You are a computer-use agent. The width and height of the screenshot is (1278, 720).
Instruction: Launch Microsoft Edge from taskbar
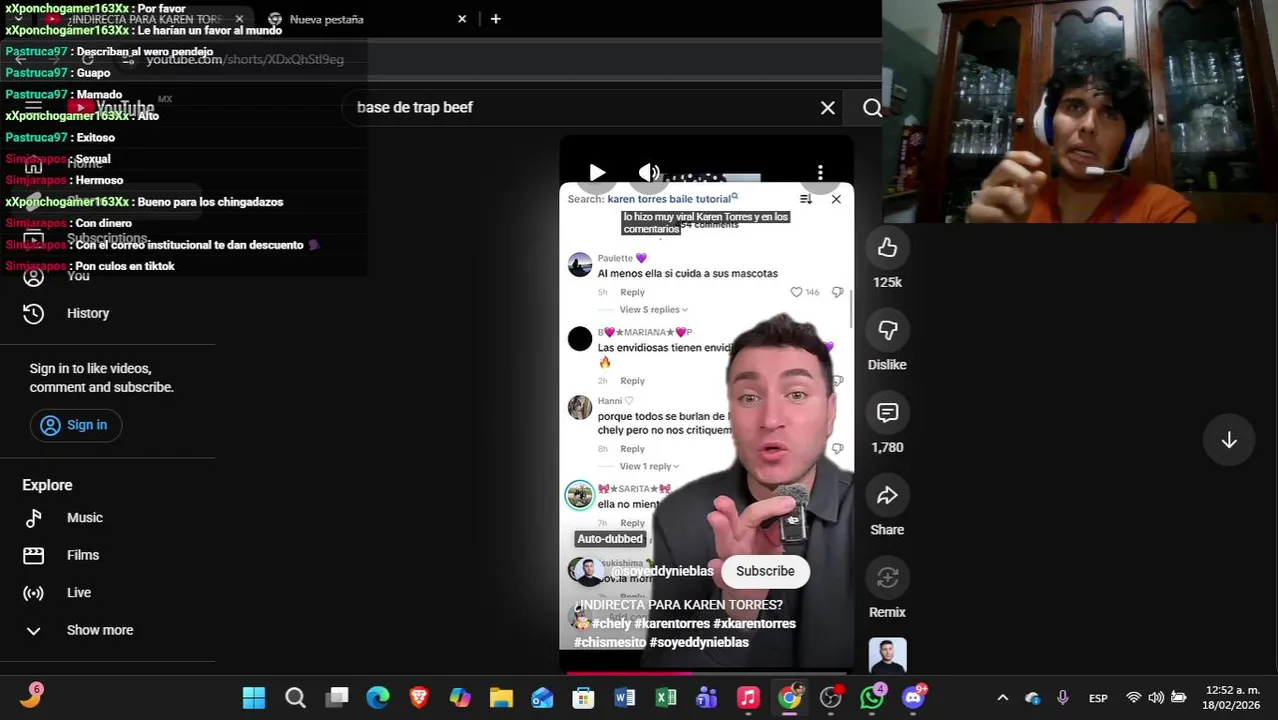click(378, 698)
